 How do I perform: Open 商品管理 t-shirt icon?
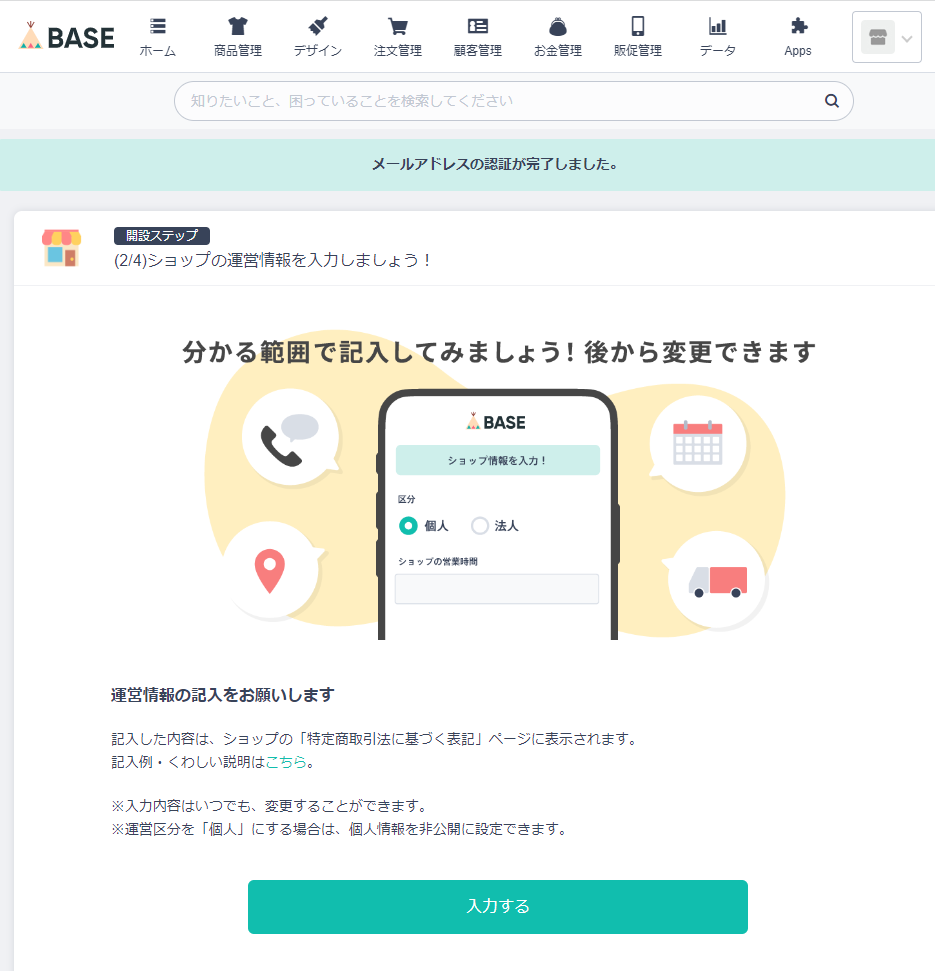(238, 26)
